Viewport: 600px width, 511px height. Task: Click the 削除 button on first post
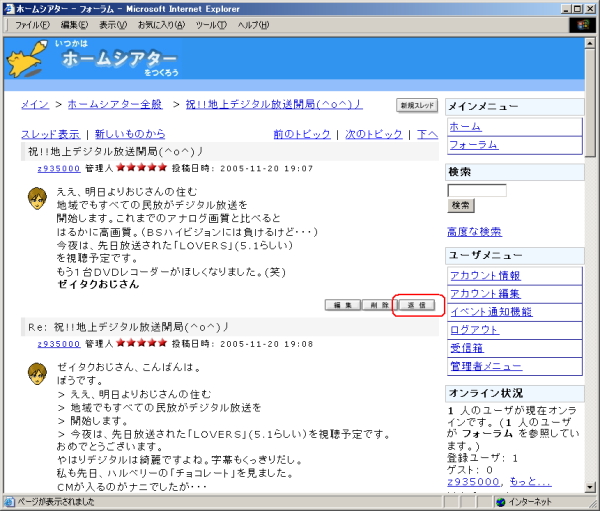[x=380, y=305]
